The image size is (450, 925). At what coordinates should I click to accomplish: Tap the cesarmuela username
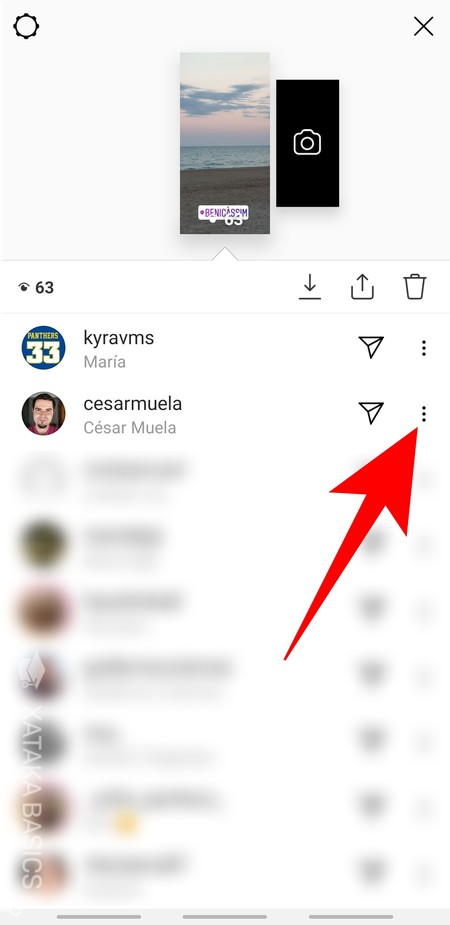(133, 404)
